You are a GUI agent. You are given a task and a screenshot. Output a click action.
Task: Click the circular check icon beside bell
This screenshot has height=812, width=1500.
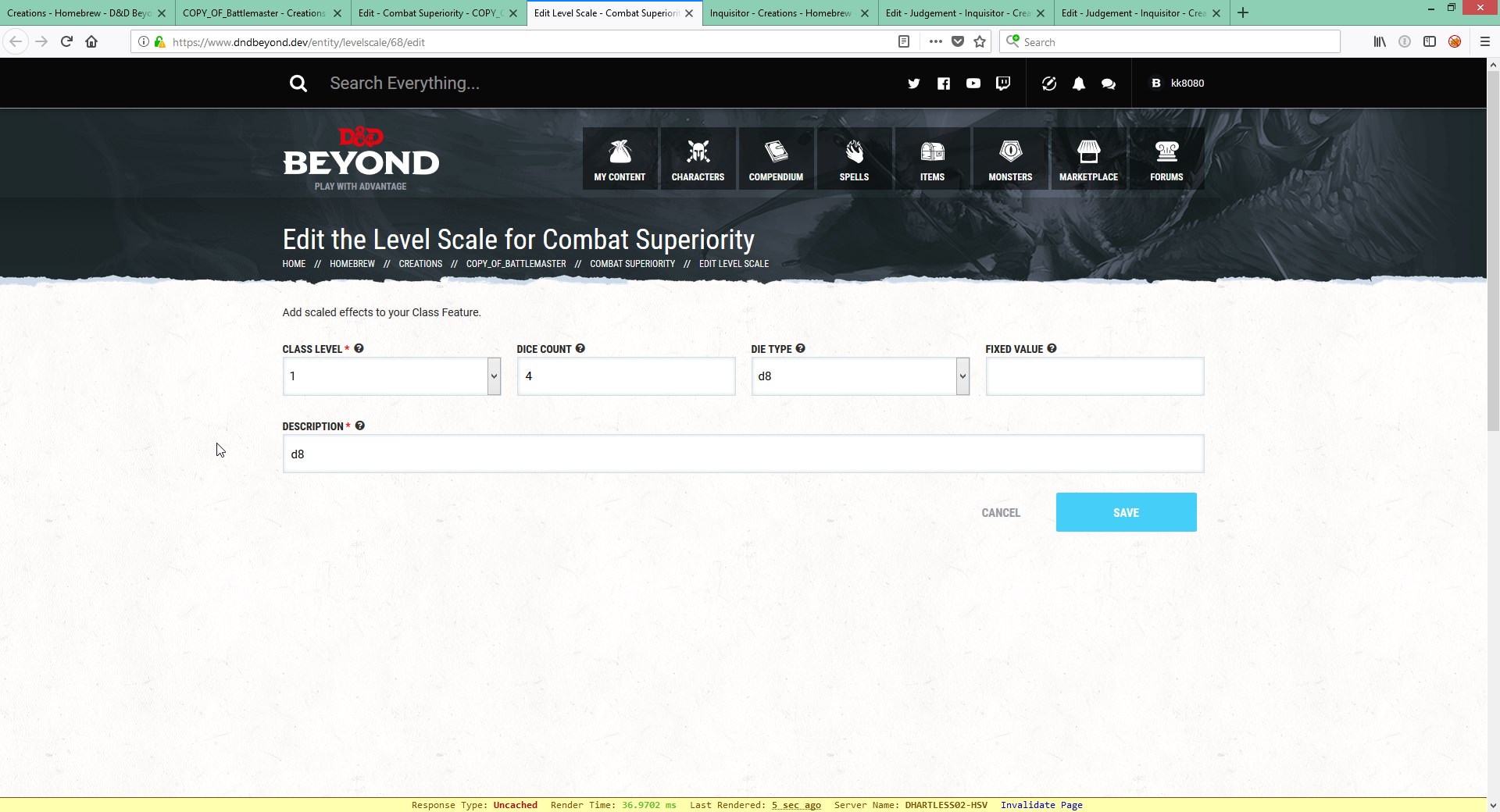point(1049,84)
